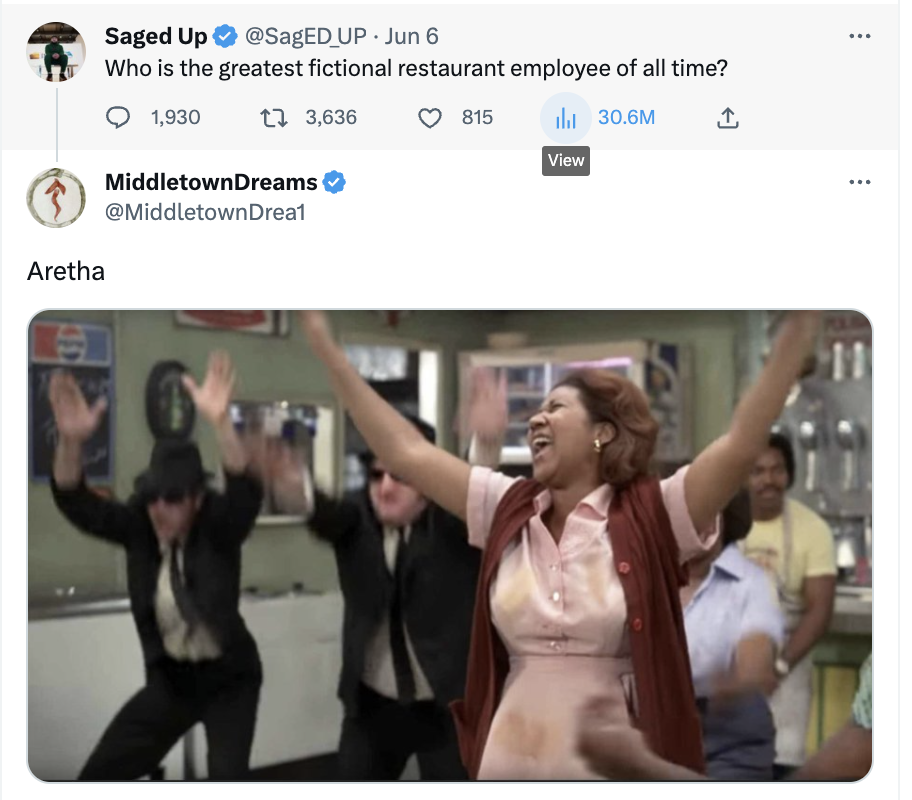Screen dimensions: 912x800
Task: Click the 30.6M view count
Action: tap(627, 118)
